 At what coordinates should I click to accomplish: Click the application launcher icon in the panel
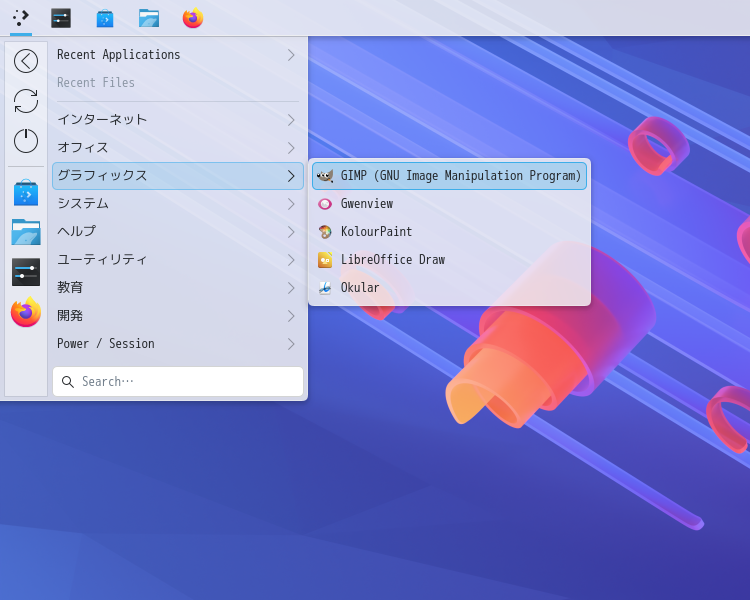(x=21, y=18)
